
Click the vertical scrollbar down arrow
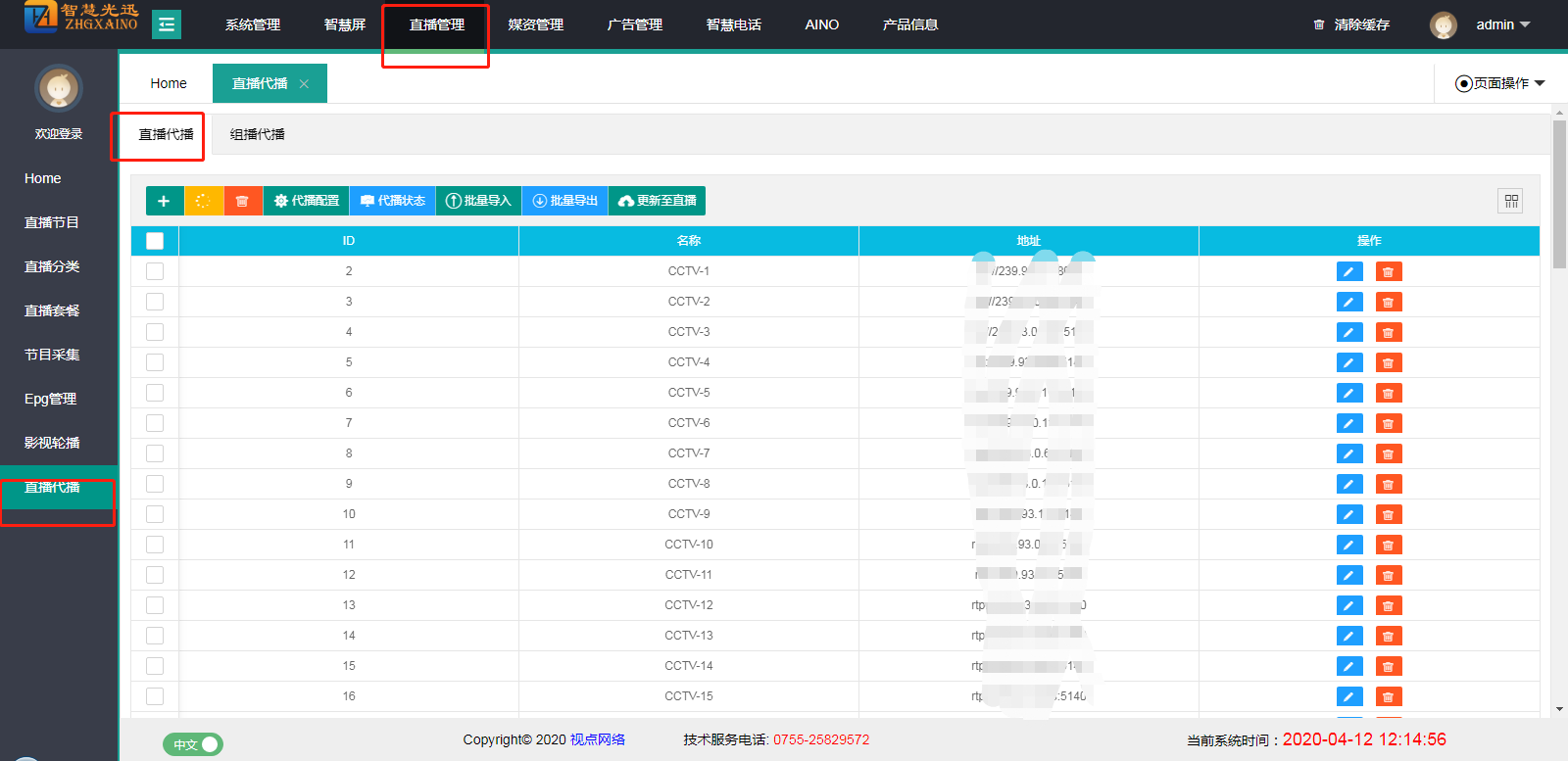(1559, 709)
